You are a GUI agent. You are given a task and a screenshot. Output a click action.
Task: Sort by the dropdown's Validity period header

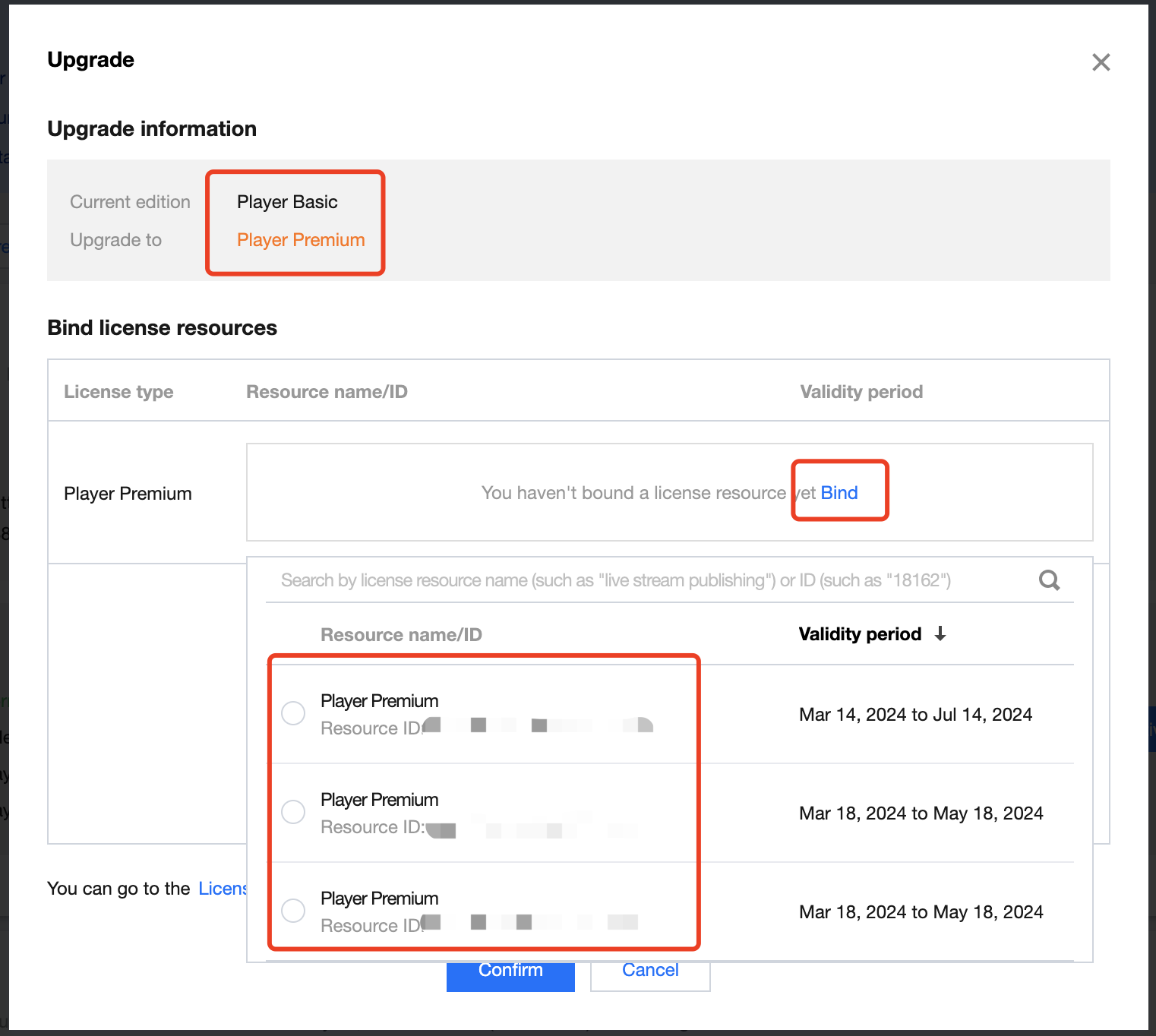pos(860,634)
